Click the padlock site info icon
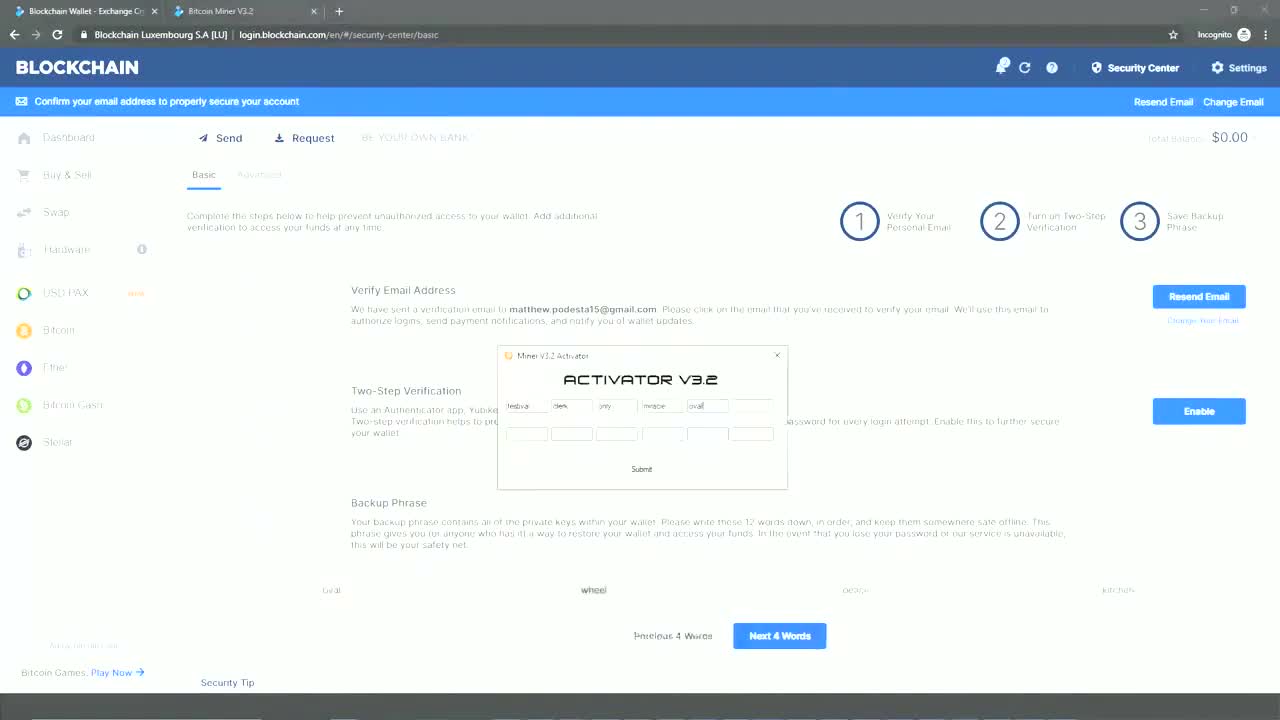1280x720 pixels. coord(84,35)
